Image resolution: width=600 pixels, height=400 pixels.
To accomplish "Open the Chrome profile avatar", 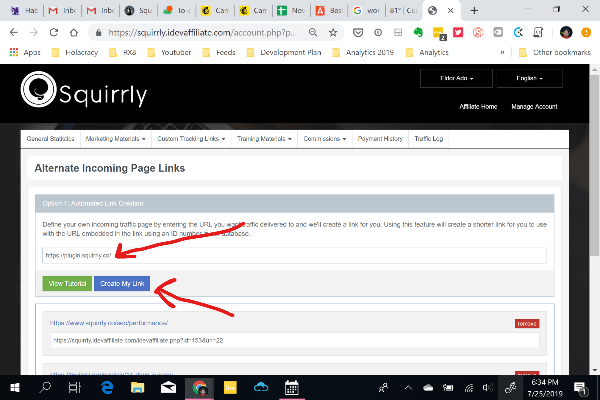I will point(566,33).
